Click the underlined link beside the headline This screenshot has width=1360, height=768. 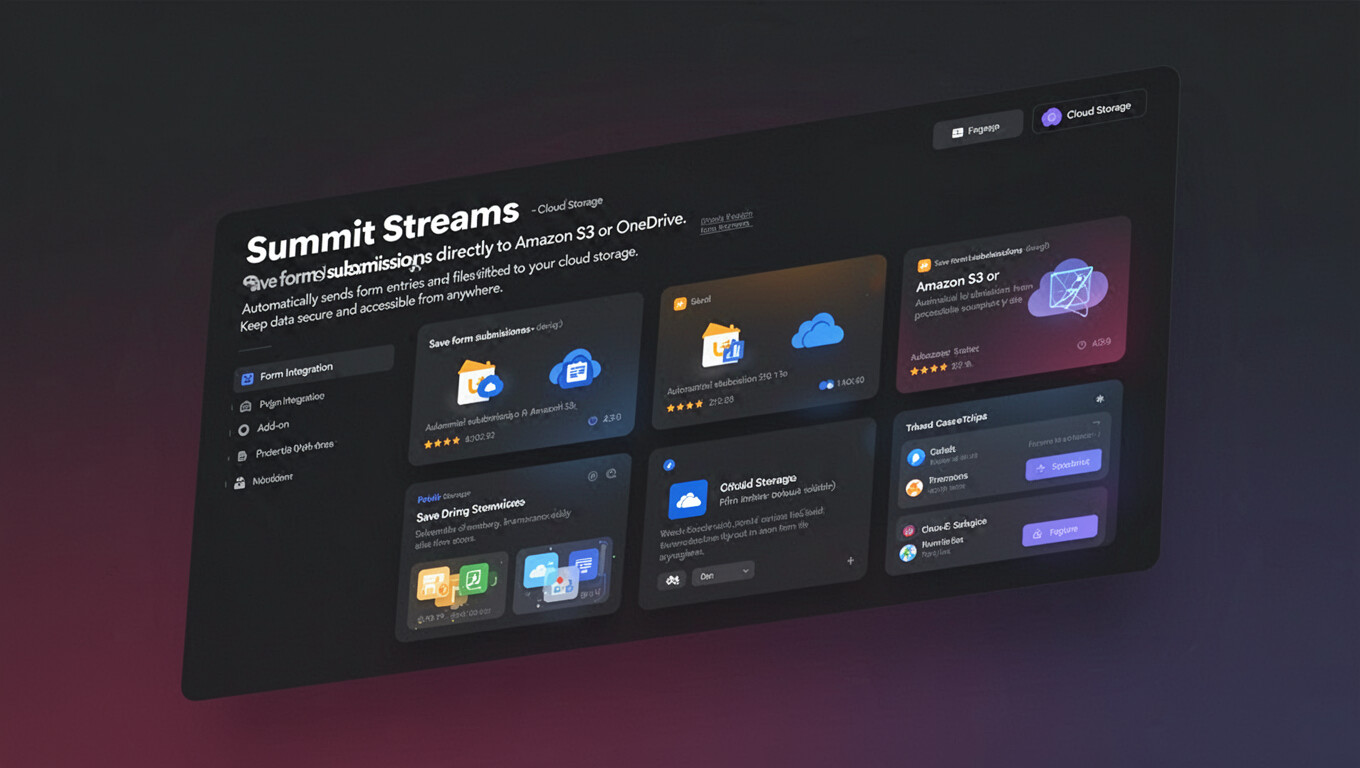click(726, 222)
